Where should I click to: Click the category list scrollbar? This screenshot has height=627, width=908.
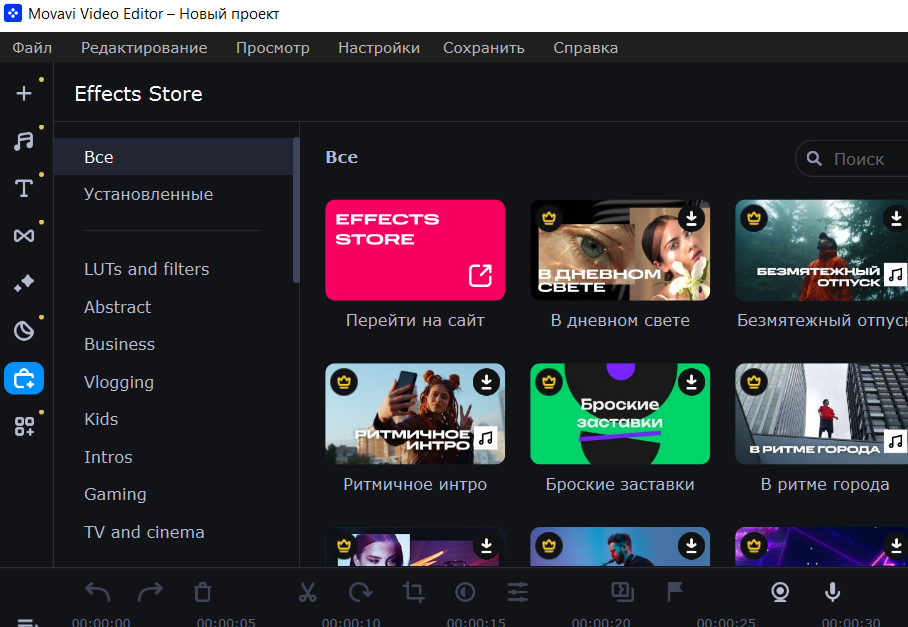[296, 210]
